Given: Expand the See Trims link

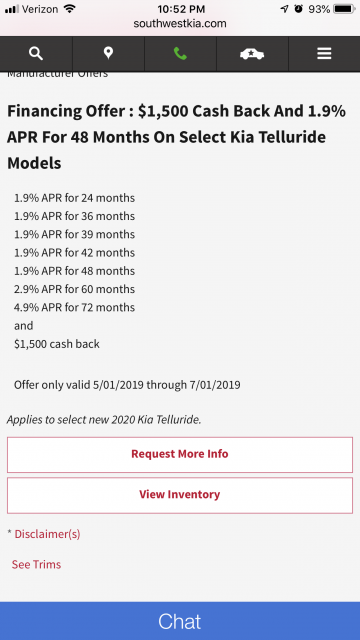Looking at the screenshot, I should 36,564.
